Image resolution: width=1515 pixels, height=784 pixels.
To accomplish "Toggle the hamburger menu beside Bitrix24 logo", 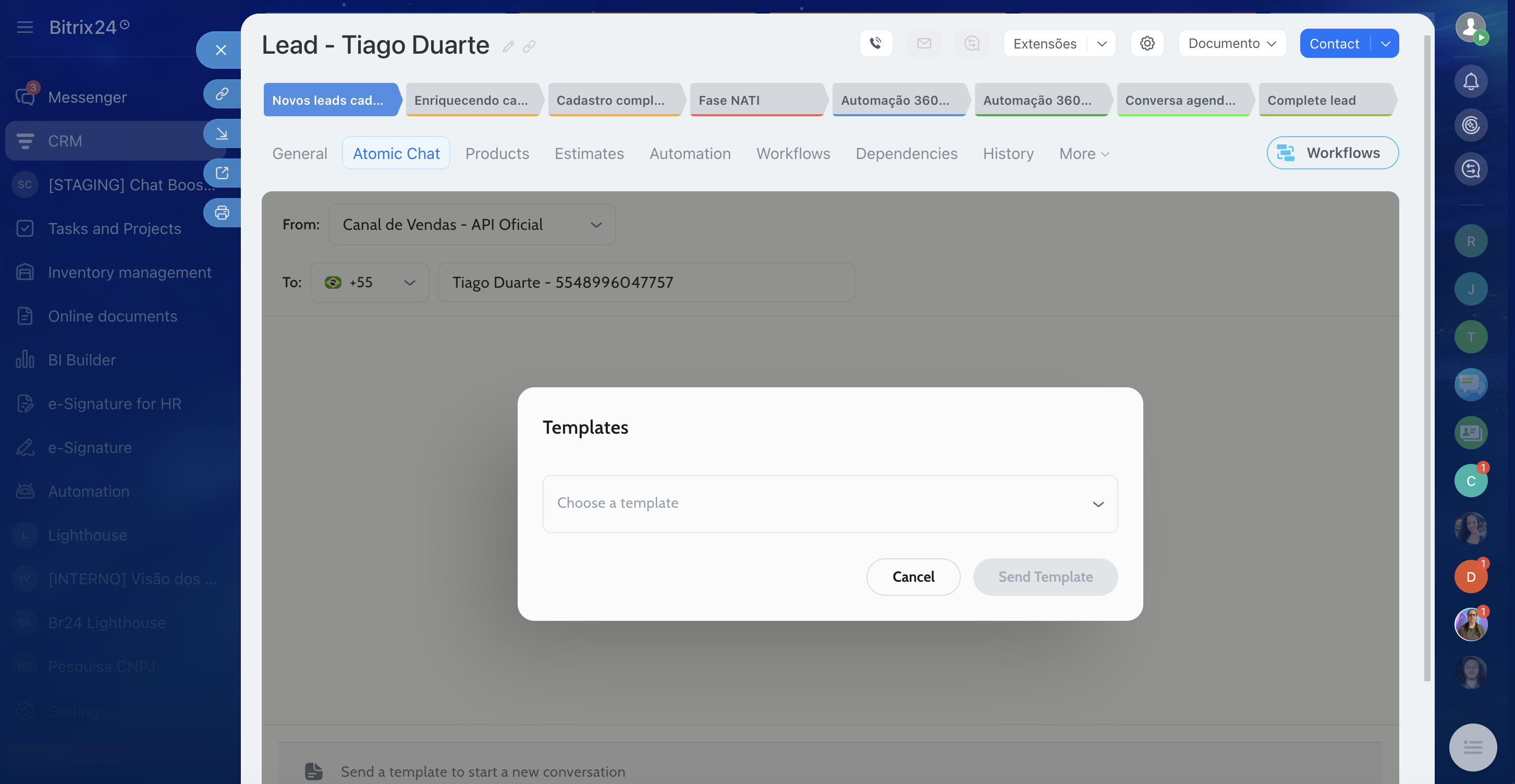I will click(x=25, y=27).
